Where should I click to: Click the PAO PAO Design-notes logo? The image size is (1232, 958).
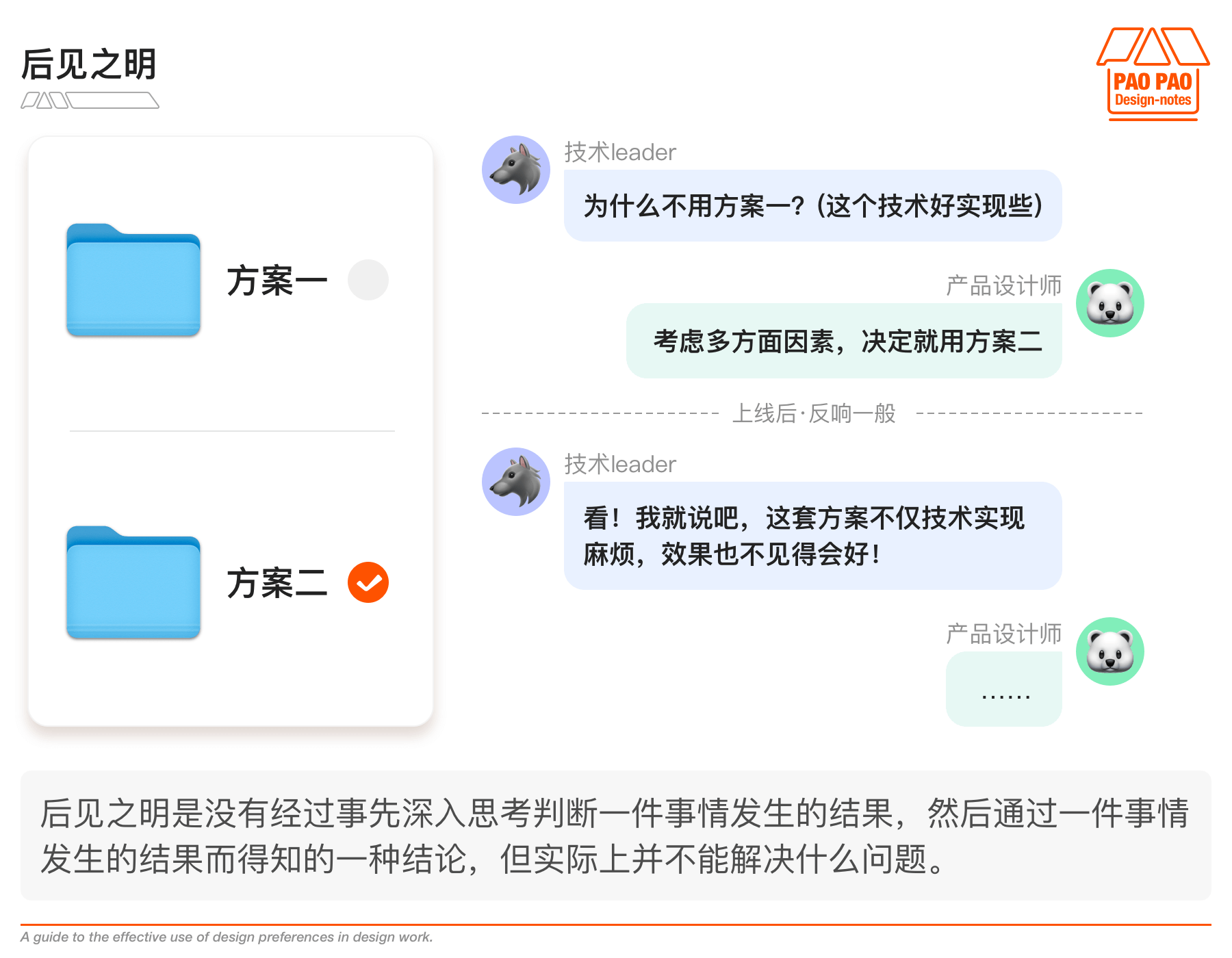coord(1153,74)
